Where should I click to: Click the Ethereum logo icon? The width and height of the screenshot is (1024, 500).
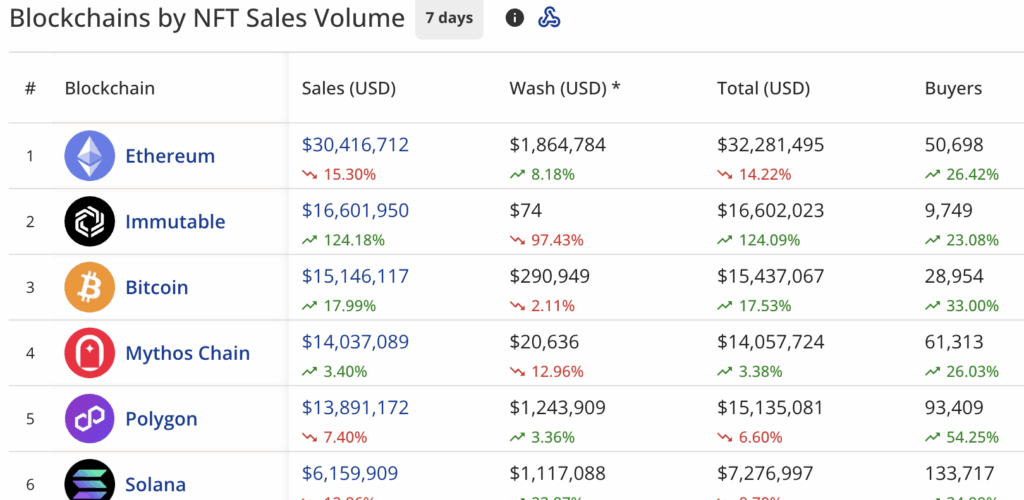pyautogui.click(x=90, y=156)
